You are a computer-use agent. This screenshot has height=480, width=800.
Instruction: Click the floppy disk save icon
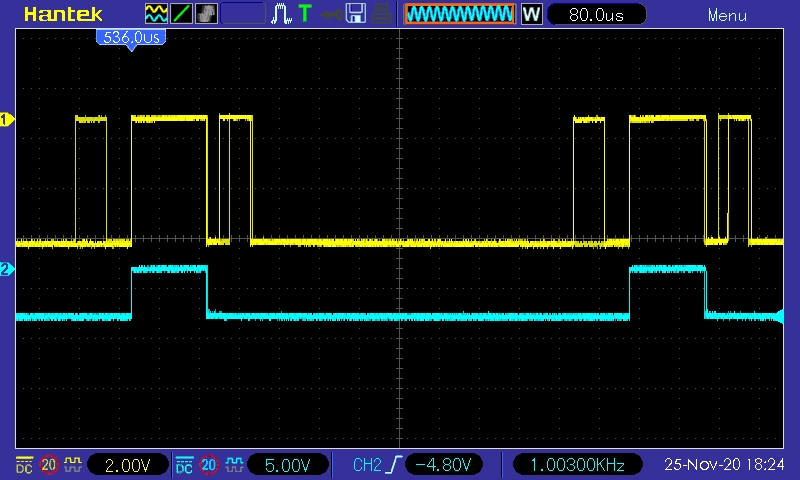(x=355, y=14)
